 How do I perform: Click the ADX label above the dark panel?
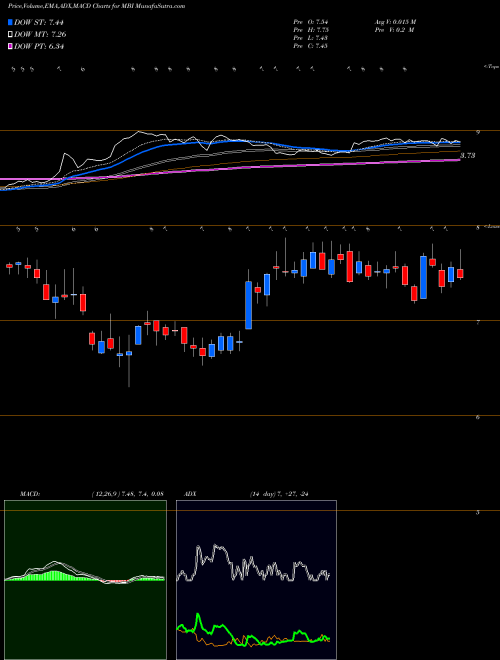[x=190, y=494]
